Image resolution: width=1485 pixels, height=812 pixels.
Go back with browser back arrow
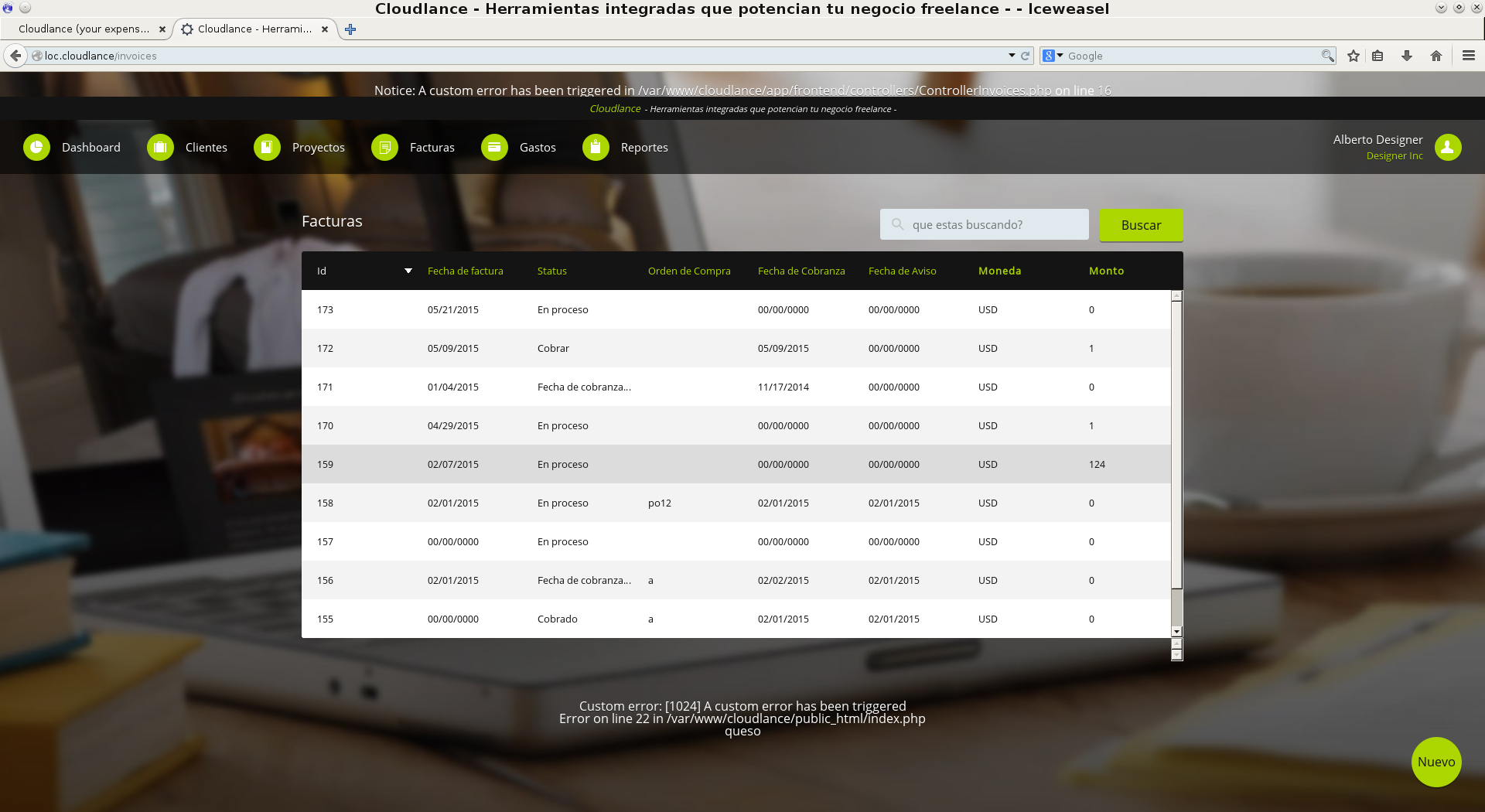pyautogui.click(x=15, y=56)
